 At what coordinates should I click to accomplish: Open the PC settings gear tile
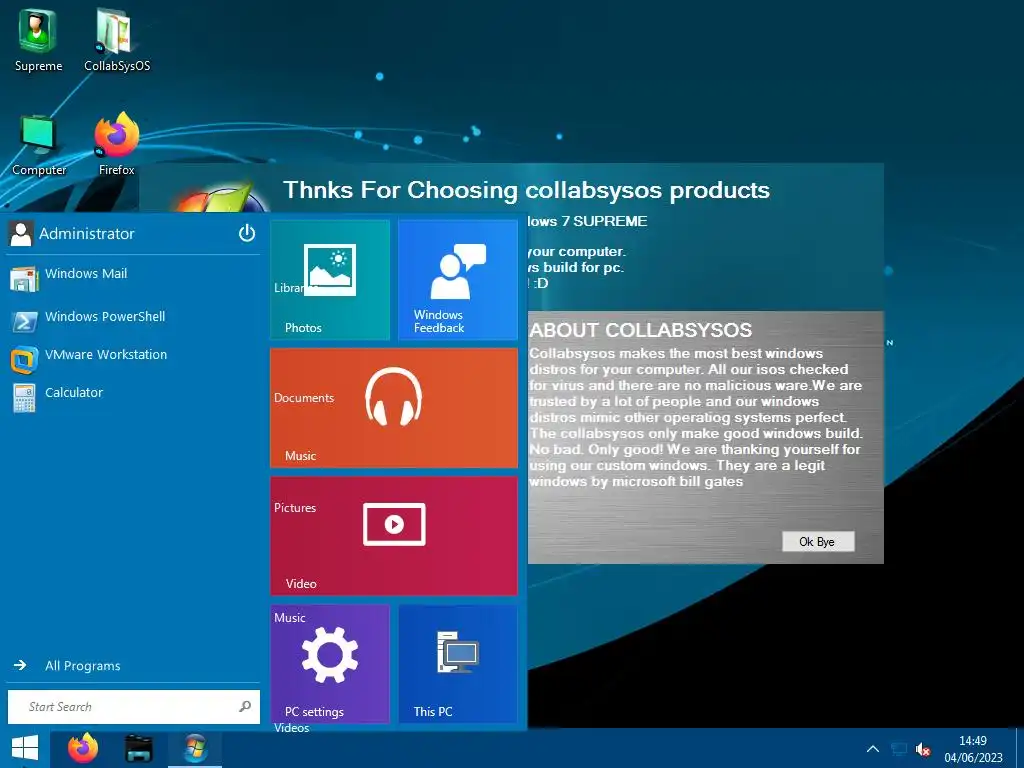pos(330,664)
